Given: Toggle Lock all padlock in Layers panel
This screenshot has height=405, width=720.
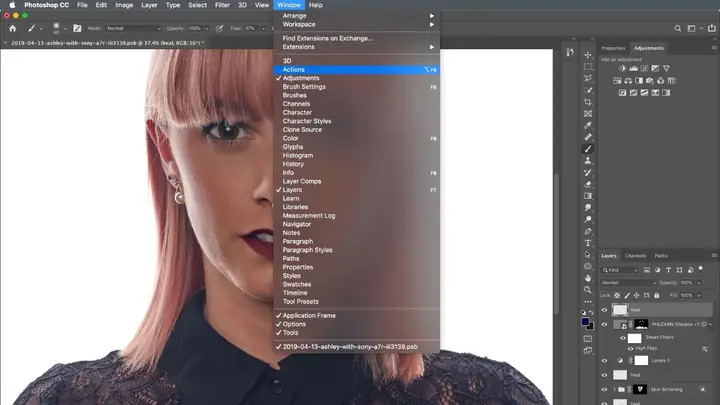Looking at the screenshot, I should tap(657, 295).
